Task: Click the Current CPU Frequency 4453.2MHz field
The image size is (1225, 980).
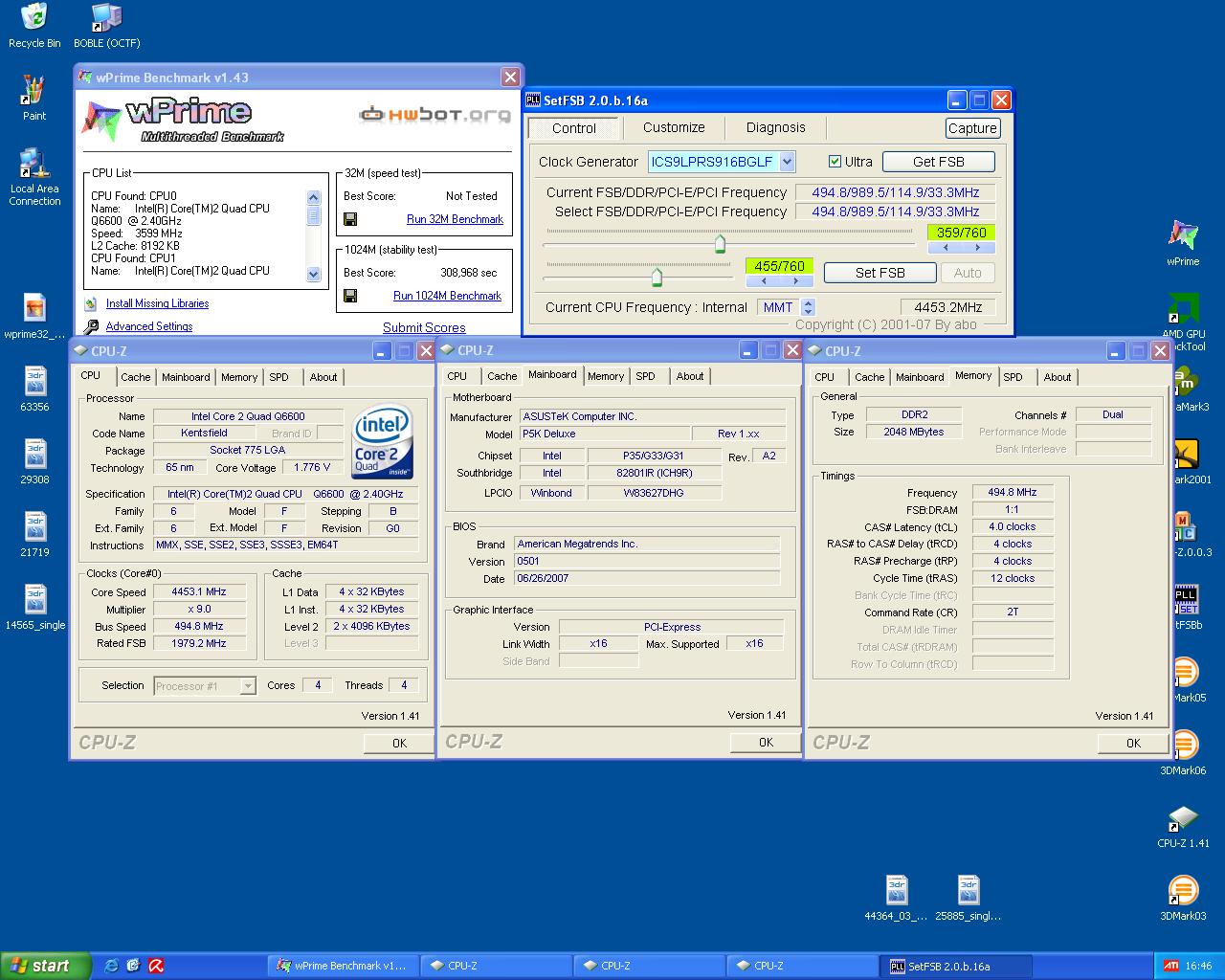Action: (x=947, y=307)
